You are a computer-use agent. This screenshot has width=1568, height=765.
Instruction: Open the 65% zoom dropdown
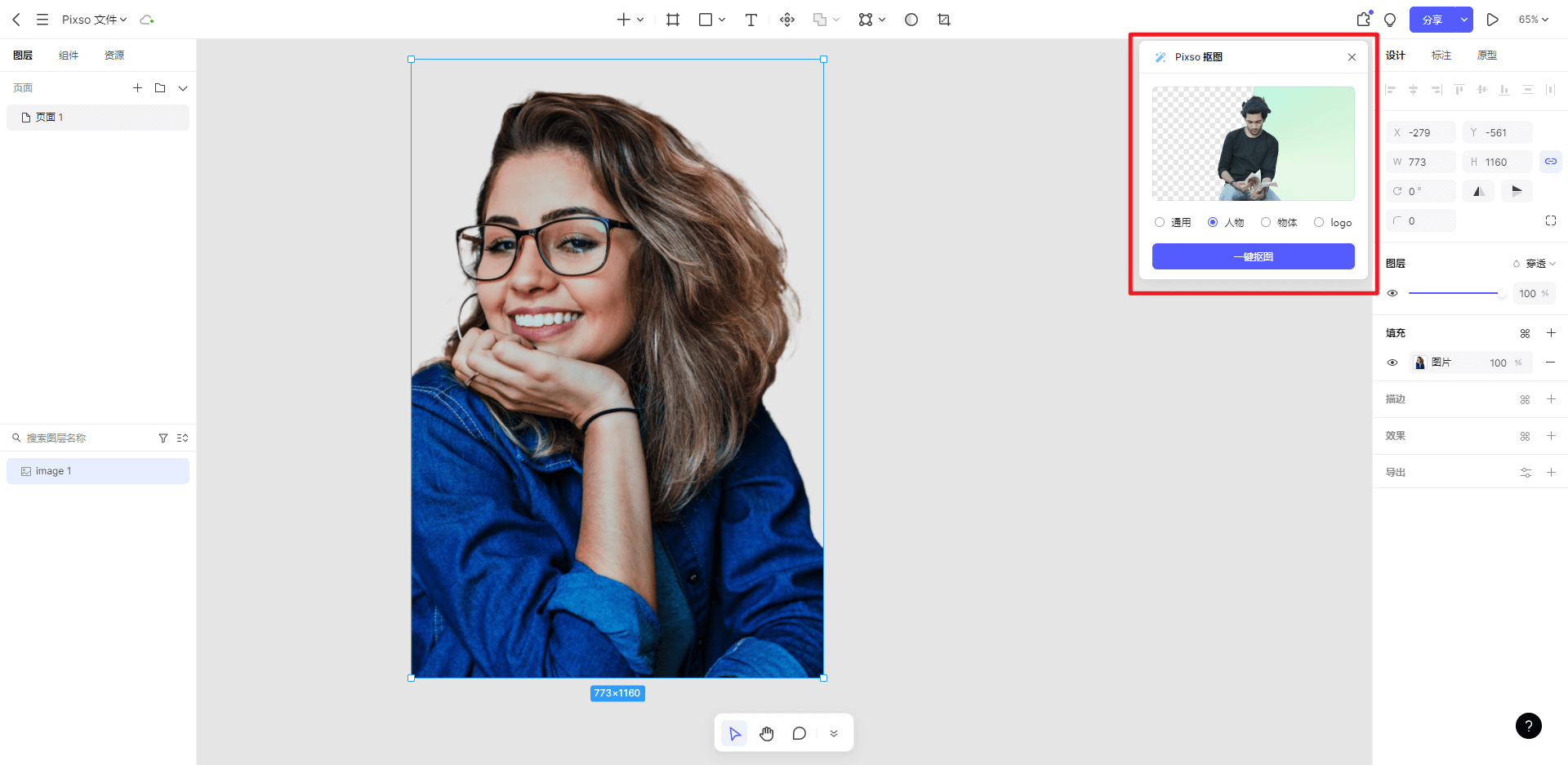pos(1533,20)
